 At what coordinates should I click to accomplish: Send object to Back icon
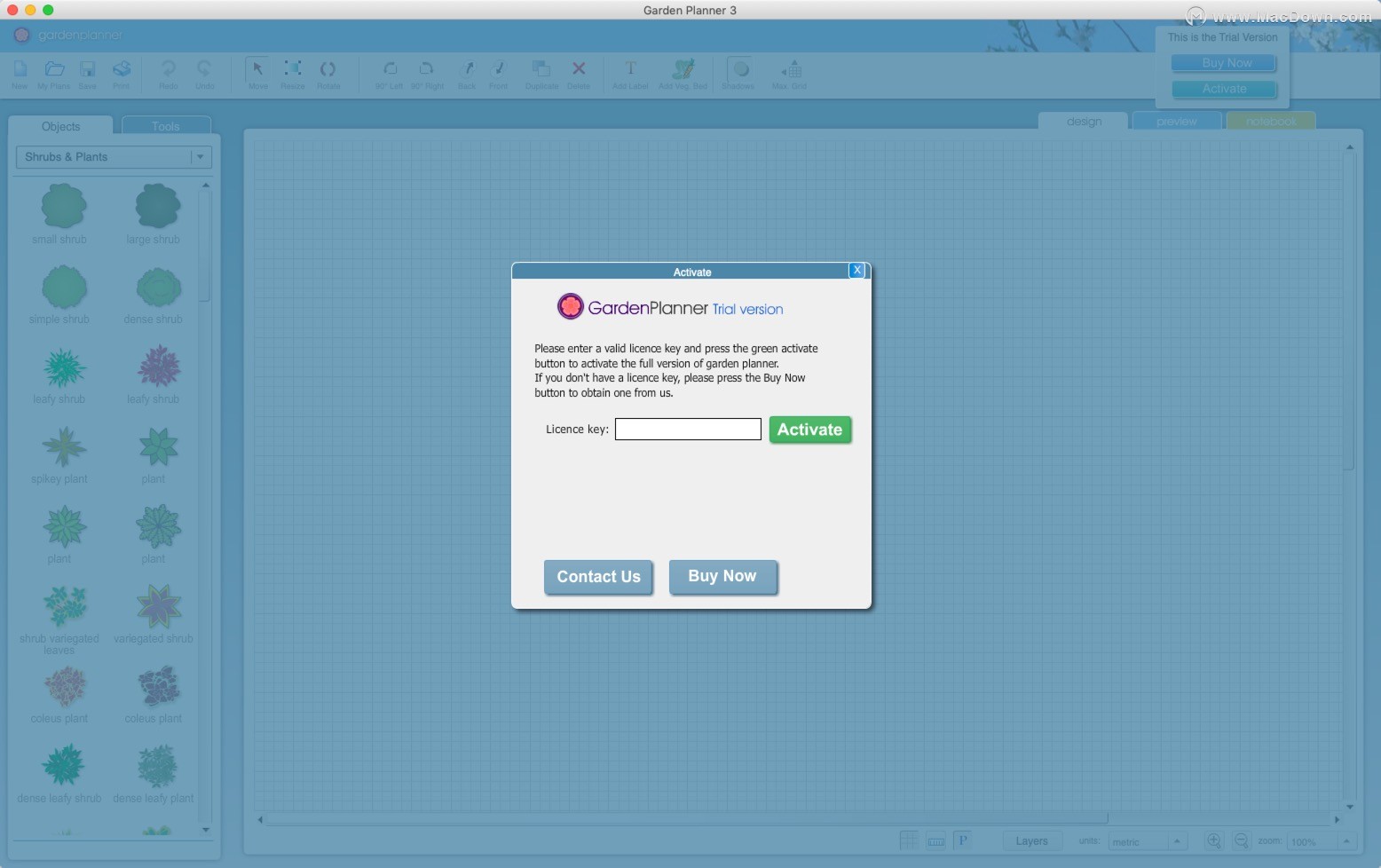tap(467, 69)
